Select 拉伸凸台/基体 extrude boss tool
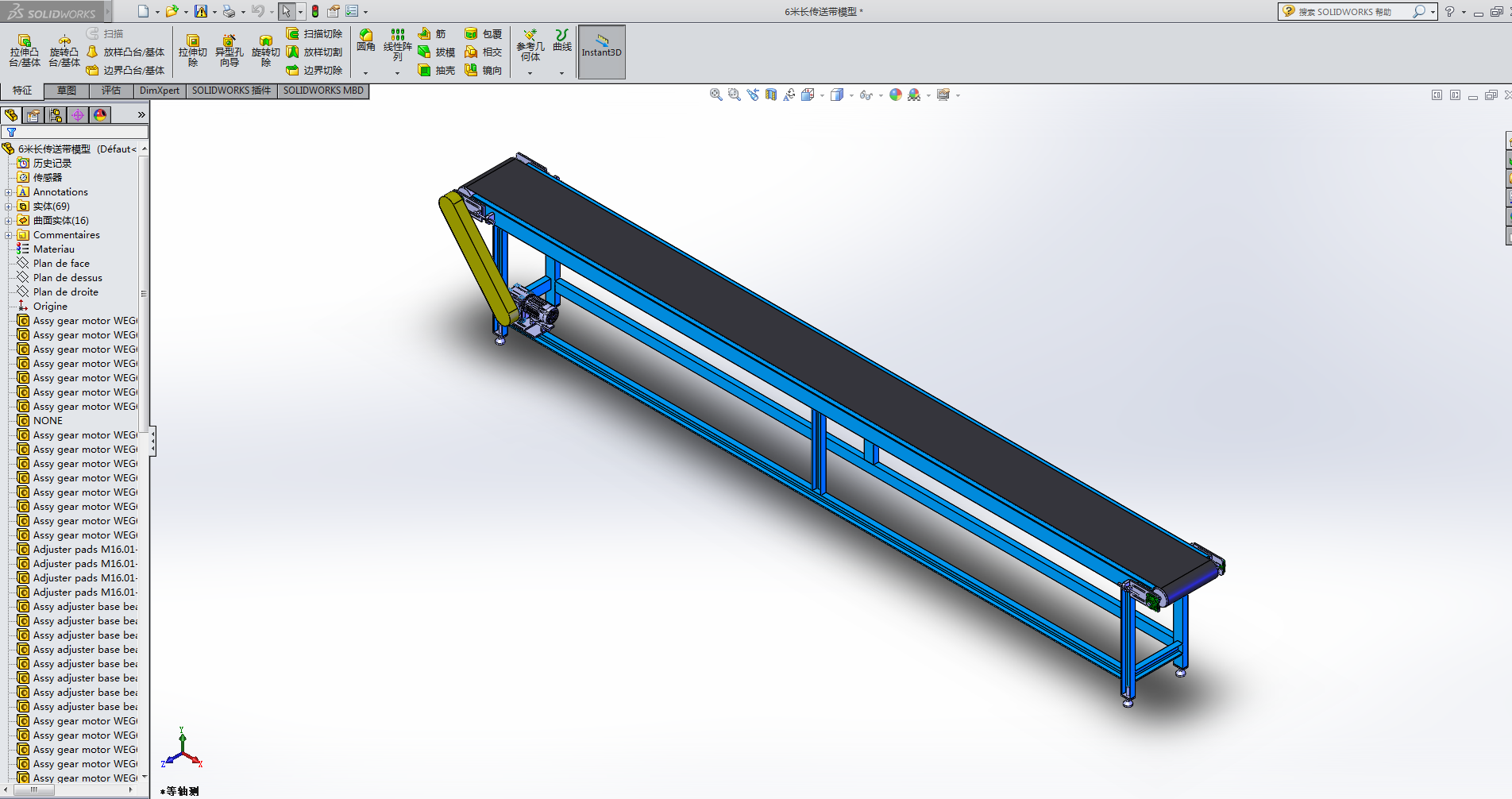Viewport: 1512px width, 799px height. [25, 51]
